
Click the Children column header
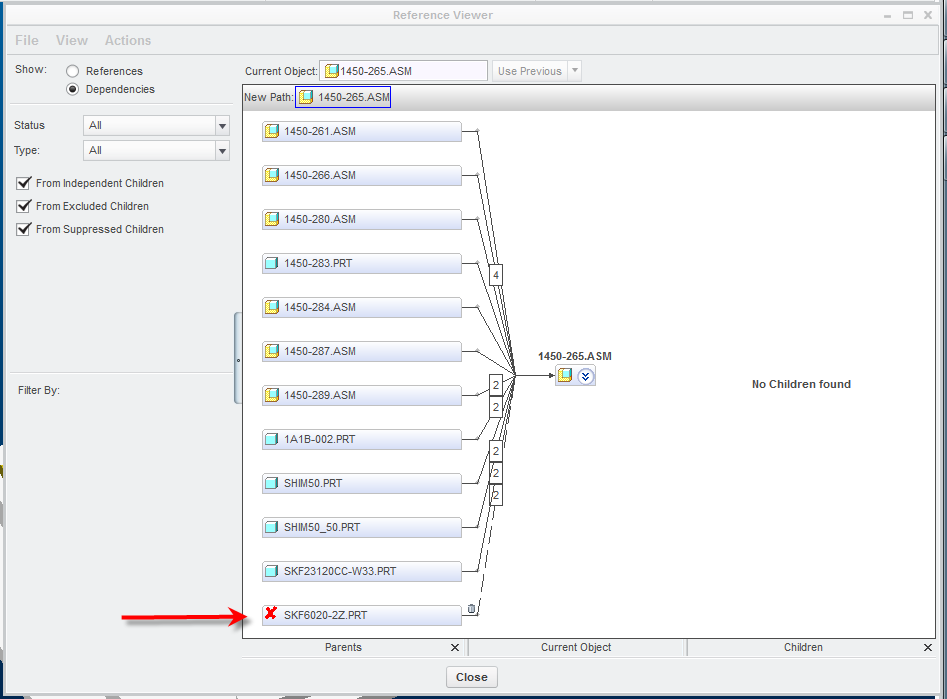(803, 647)
